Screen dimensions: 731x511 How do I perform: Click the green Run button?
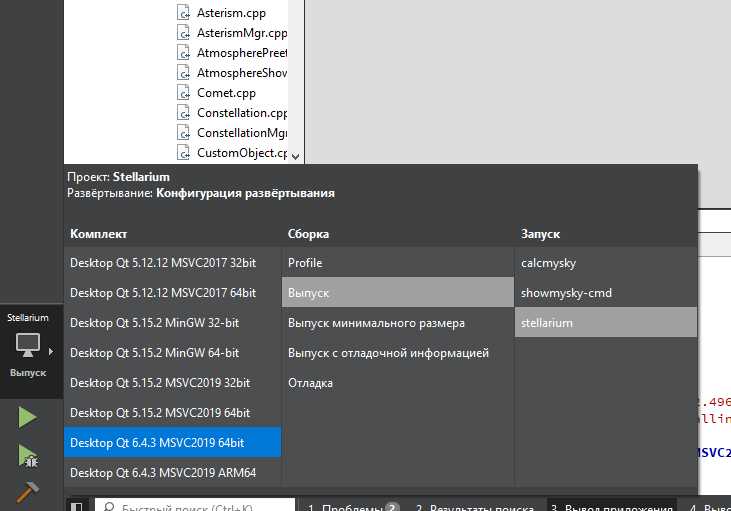pyautogui.click(x=28, y=417)
